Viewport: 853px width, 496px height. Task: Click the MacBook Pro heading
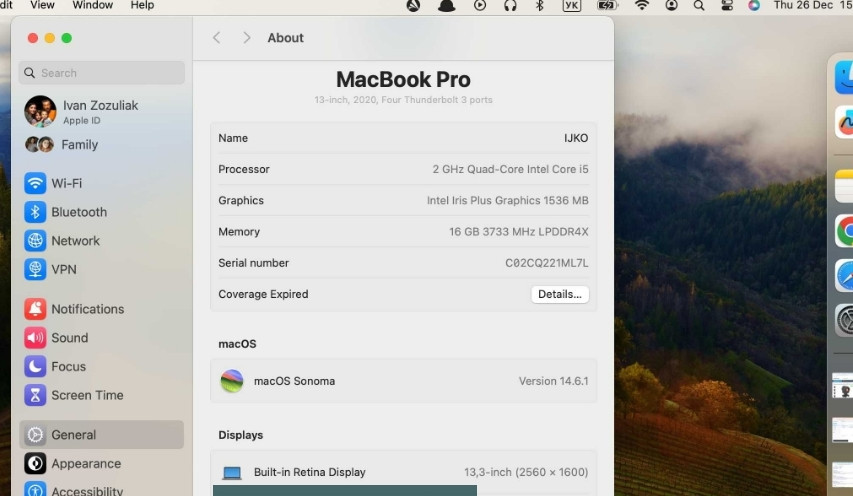[x=403, y=79]
